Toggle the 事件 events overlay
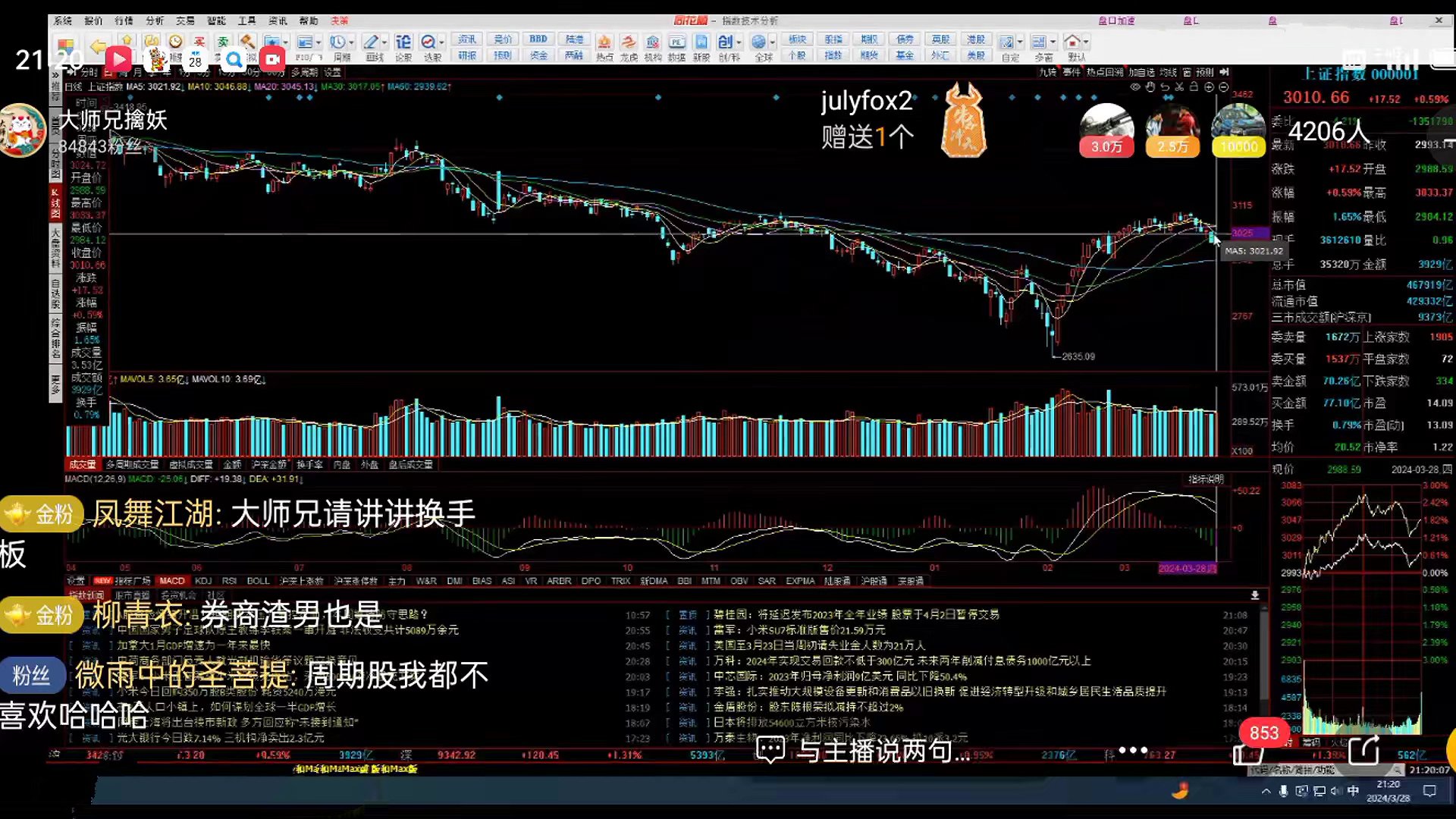The image size is (1456, 819). click(x=1071, y=72)
